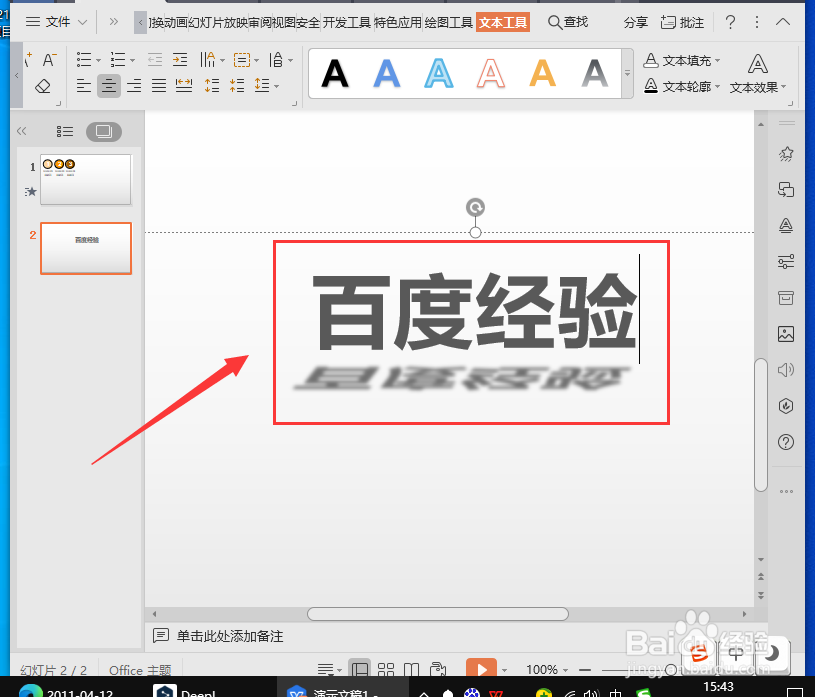Viewport: 815px width, 697px height.
Task: Collapse the ribbon with the chevron
Action: coord(783,22)
